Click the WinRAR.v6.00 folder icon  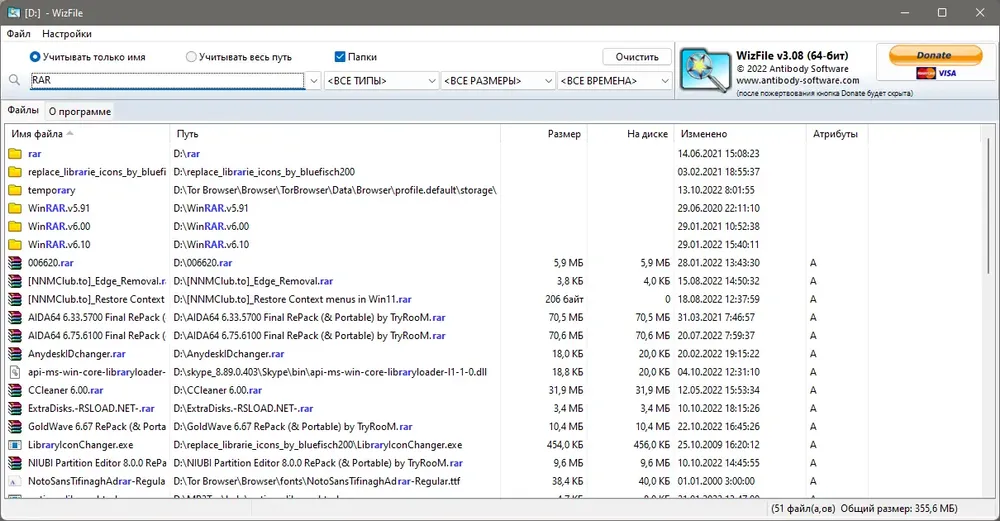coord(15,226)
